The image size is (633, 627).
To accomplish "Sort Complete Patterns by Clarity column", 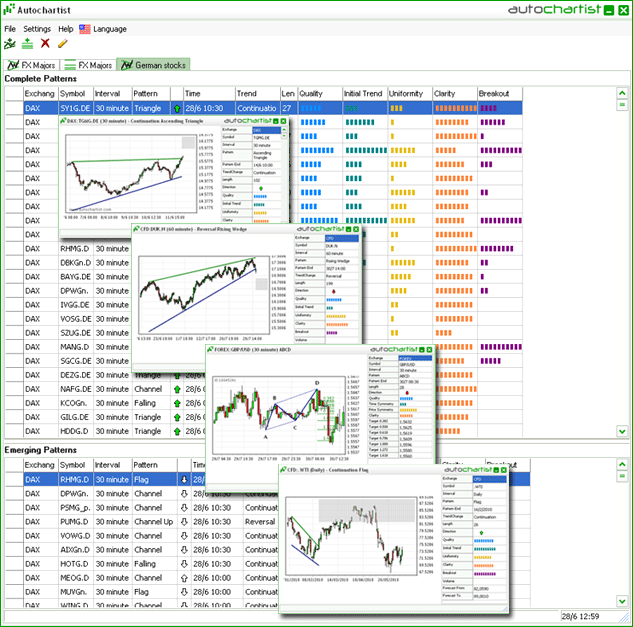I will pyautogui.click(x=455, y=94).
